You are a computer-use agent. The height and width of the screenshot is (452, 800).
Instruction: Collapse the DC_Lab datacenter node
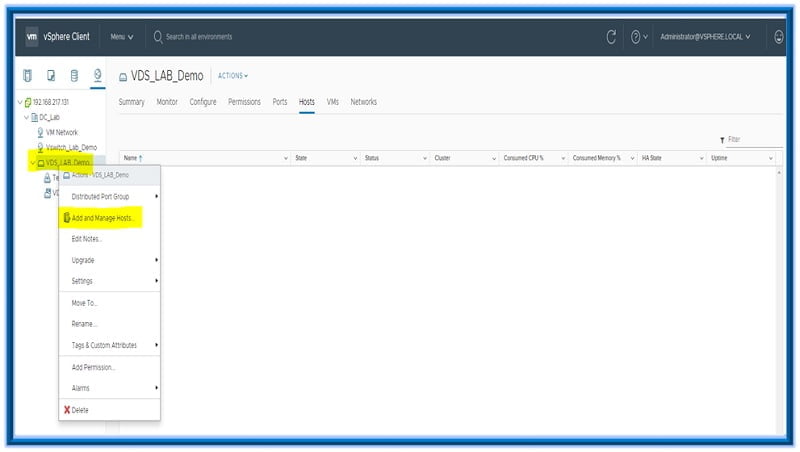click(x=28, y=117)
